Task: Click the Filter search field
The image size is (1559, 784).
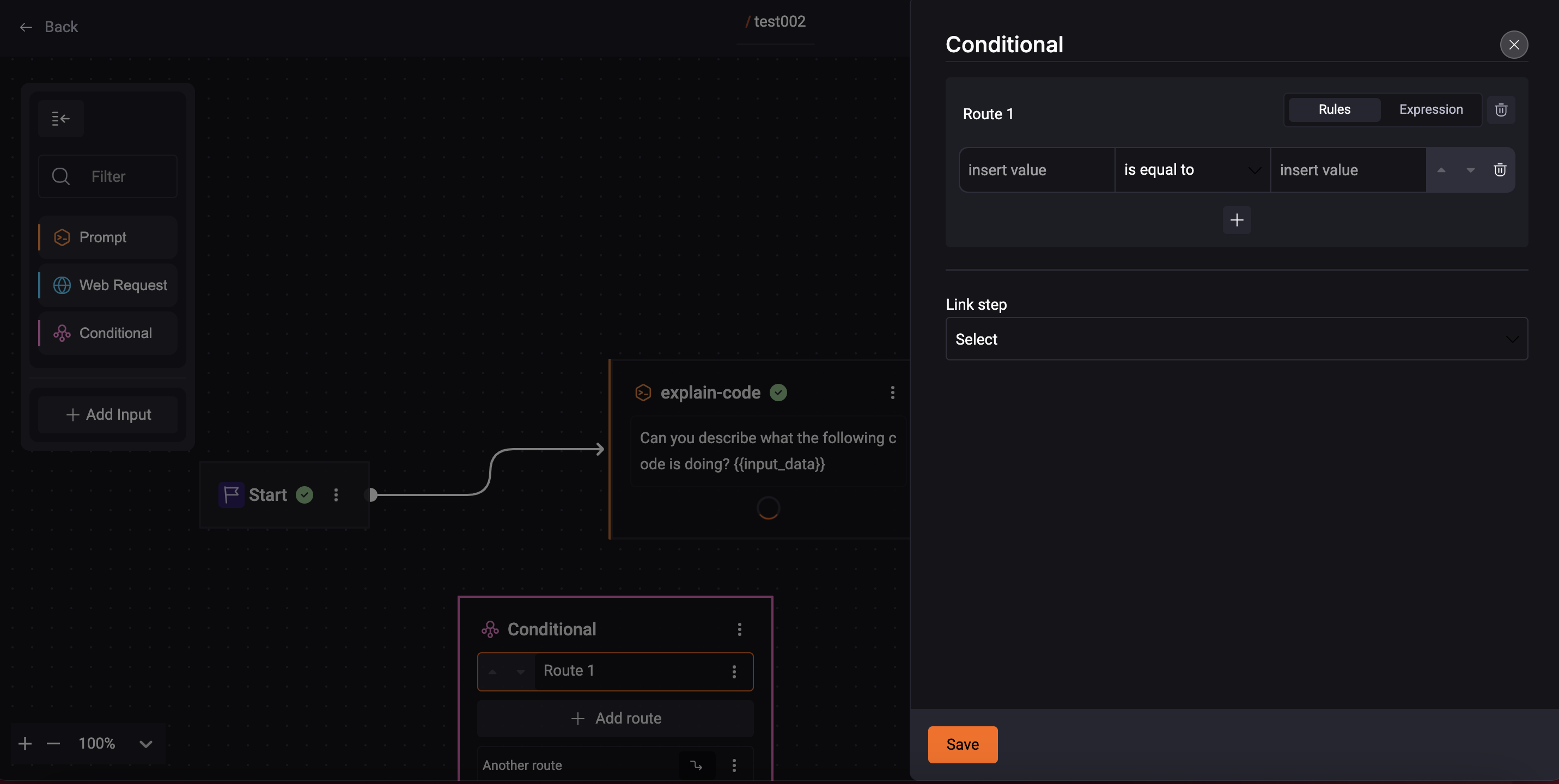Action: click(108, 176)
